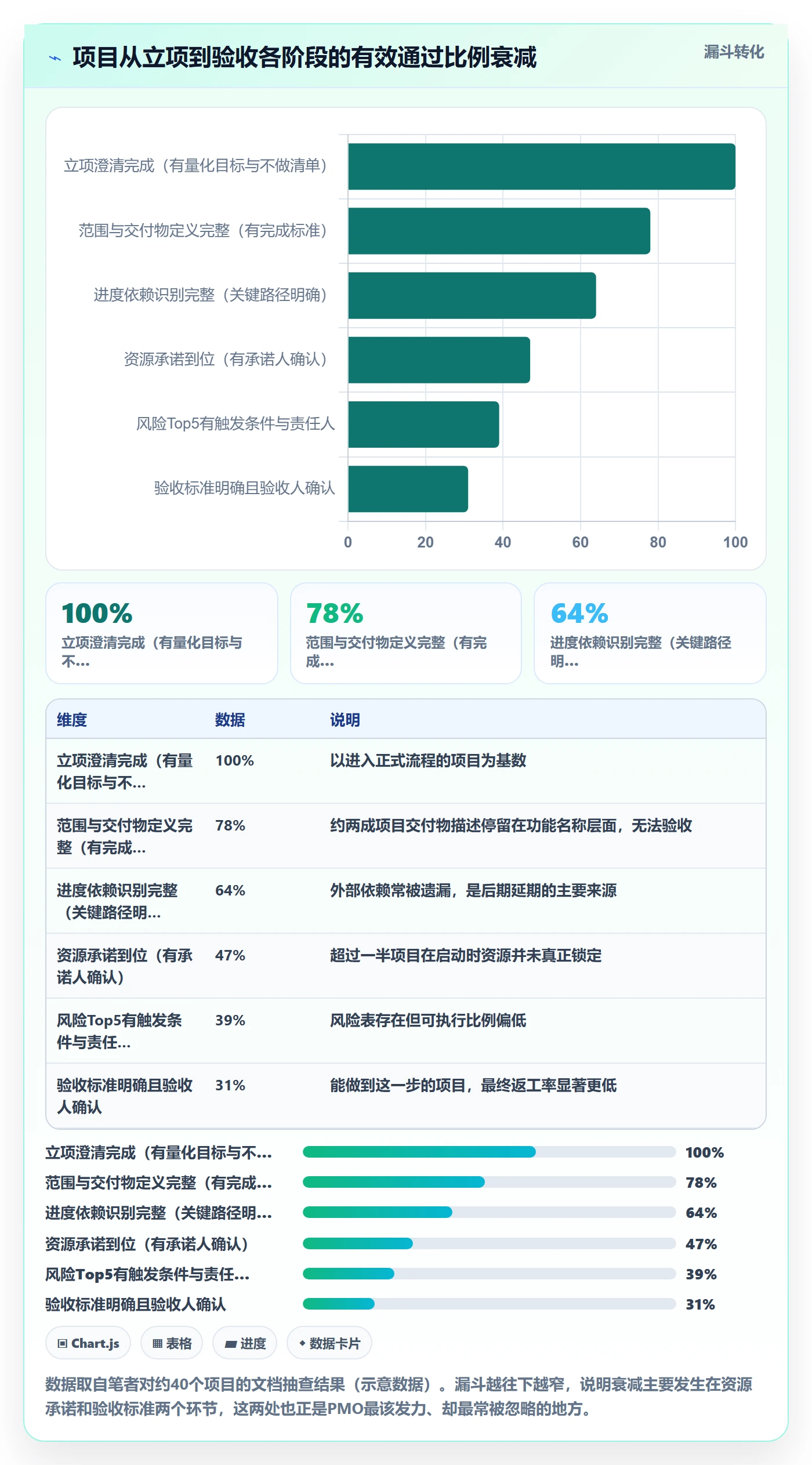Click the 范围与交付物定义完整 chart bar

coord(499,231)
